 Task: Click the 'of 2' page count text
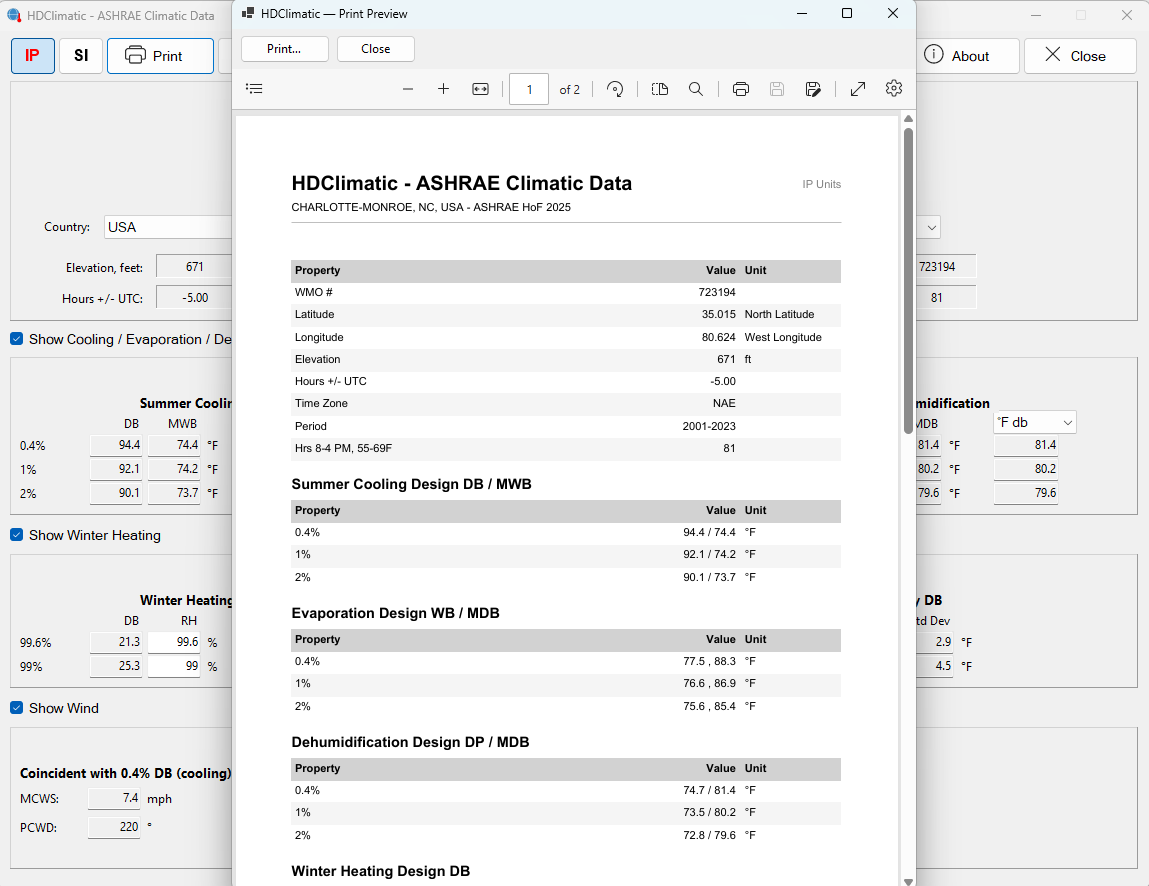point(569,89)
